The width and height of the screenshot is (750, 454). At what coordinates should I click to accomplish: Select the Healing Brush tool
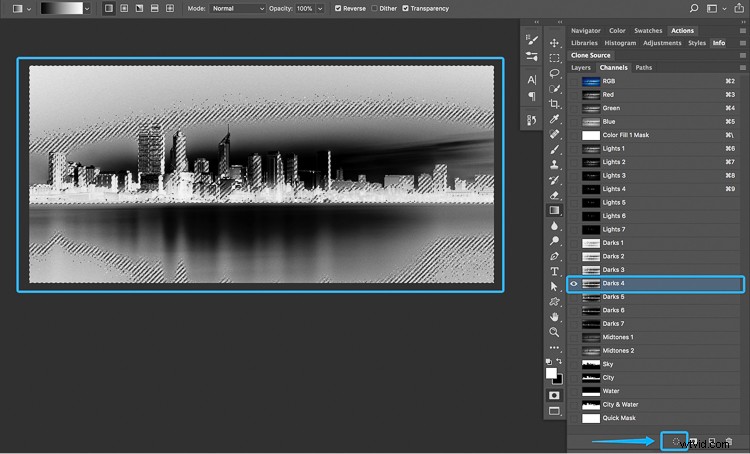click(x=554, y=134)
